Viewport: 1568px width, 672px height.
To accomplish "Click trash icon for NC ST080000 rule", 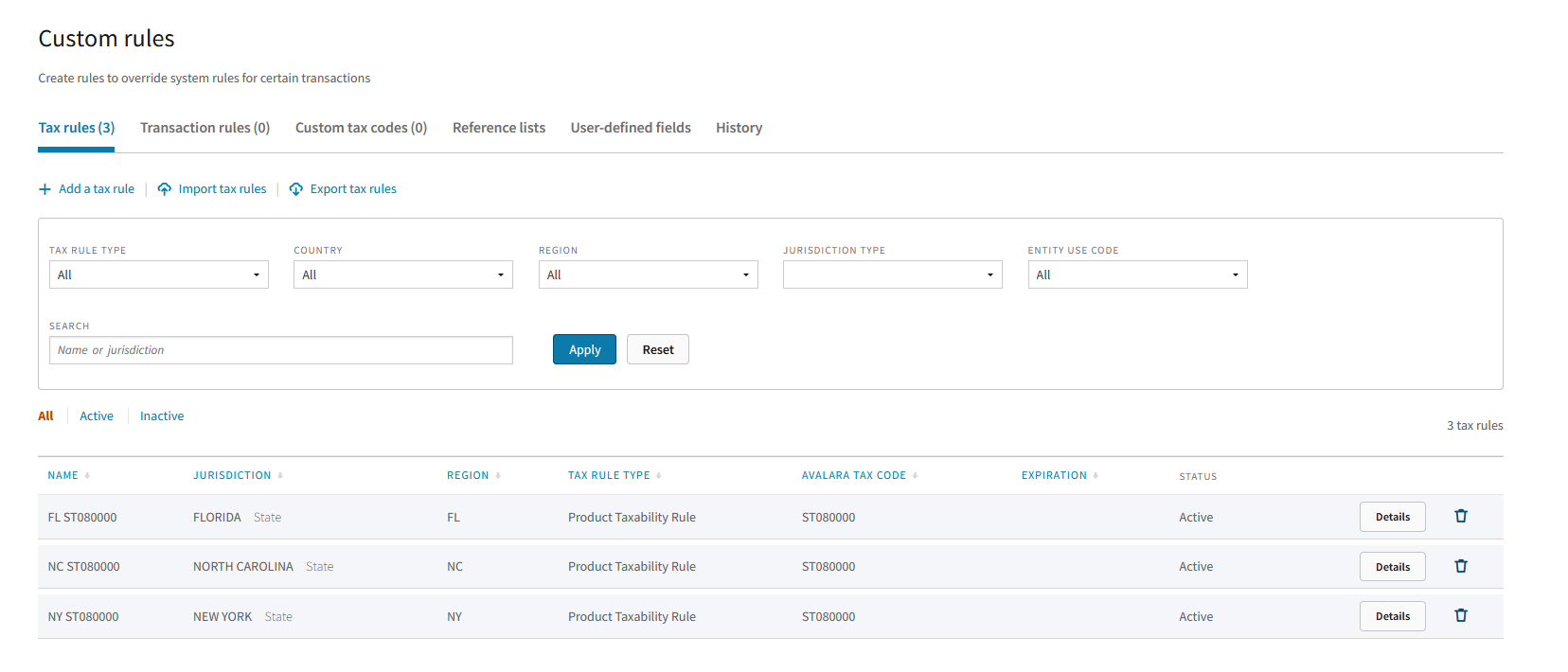I will [x=1460, y=566].
